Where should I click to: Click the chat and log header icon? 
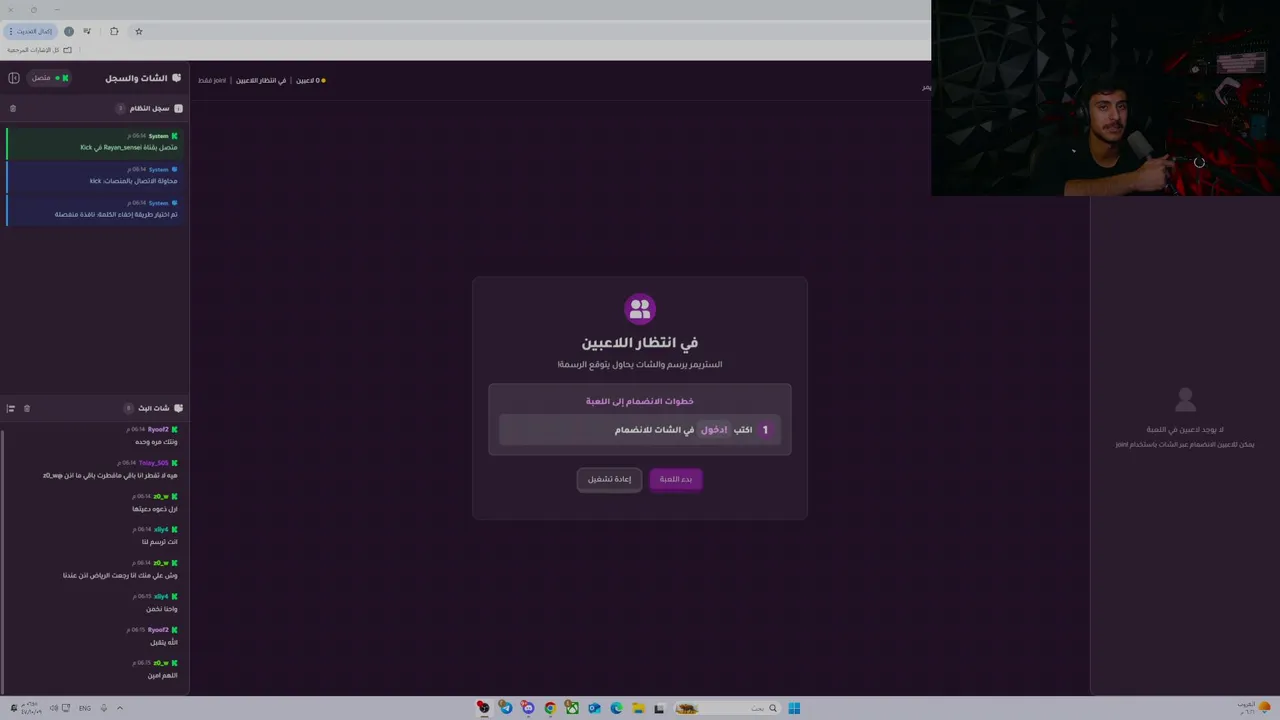(177, 78)
